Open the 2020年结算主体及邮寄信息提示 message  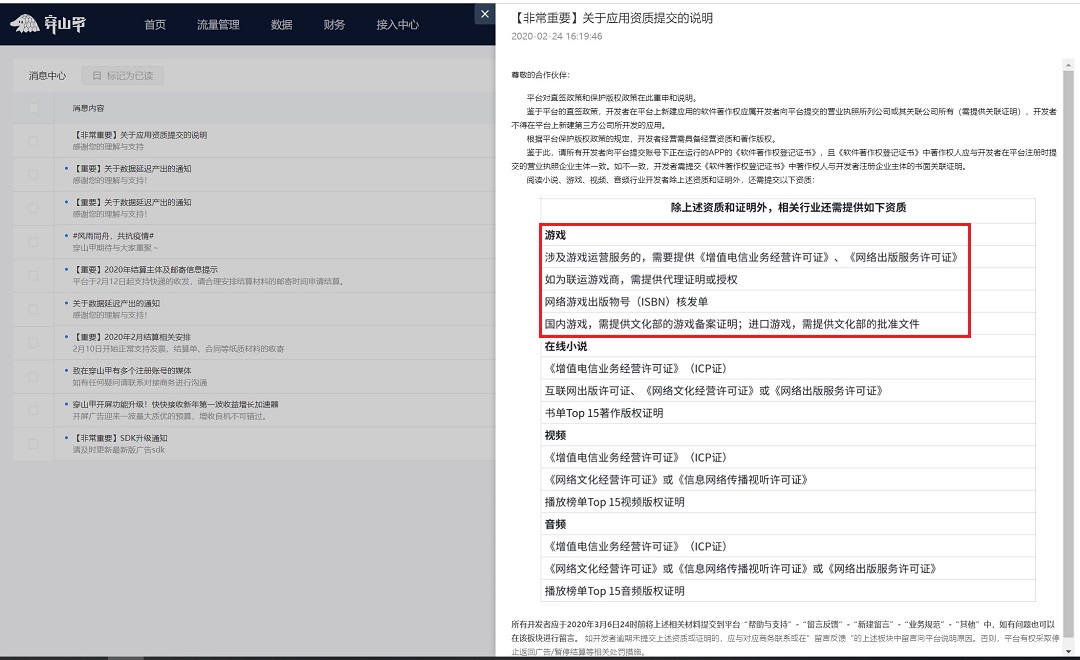tap(145, 270)
